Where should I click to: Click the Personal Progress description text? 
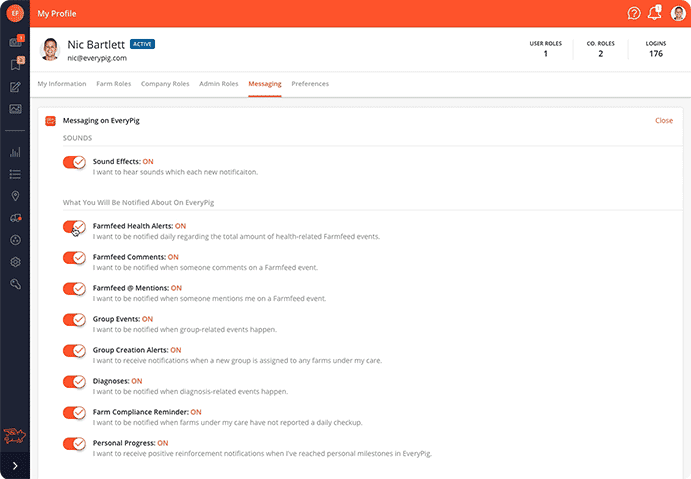click(x=262, y=453)
